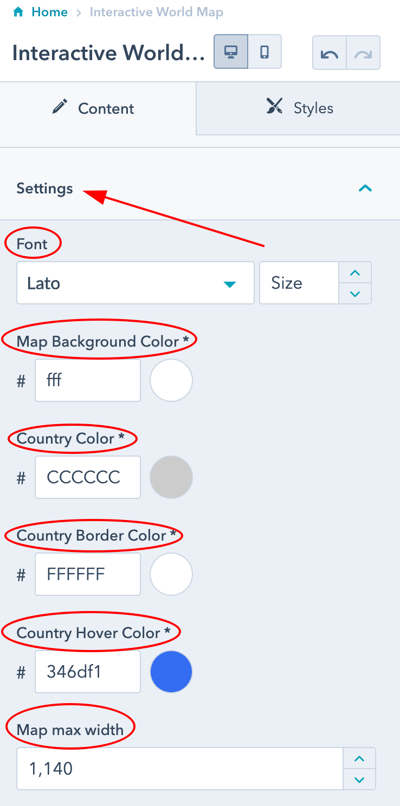Image resolution: width=400 pixels, height=806 pixels.
Task: Click the Home breadcrumb link
Action: tap(49, 12)
